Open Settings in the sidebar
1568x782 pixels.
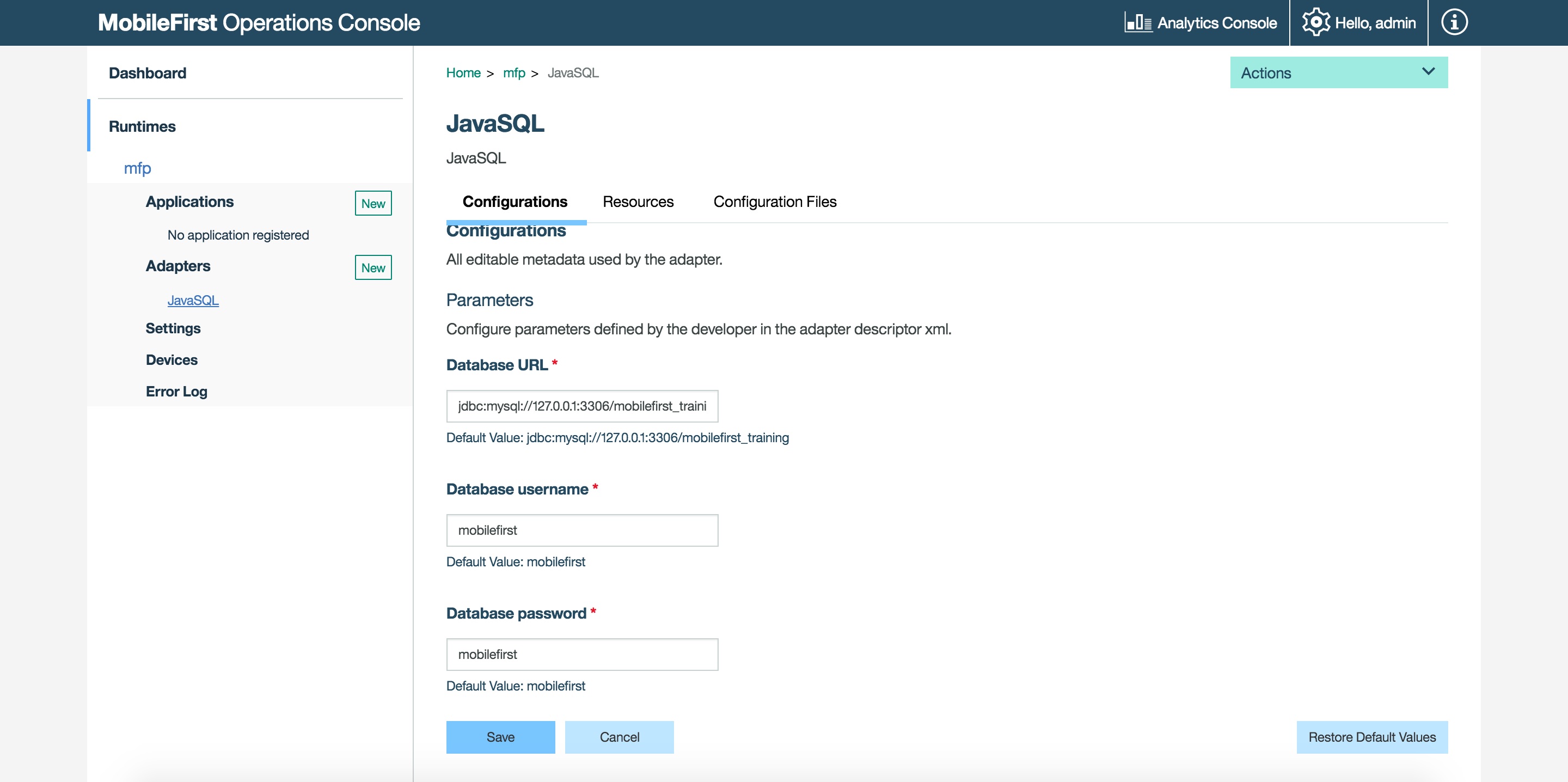(x=173, y=328)
